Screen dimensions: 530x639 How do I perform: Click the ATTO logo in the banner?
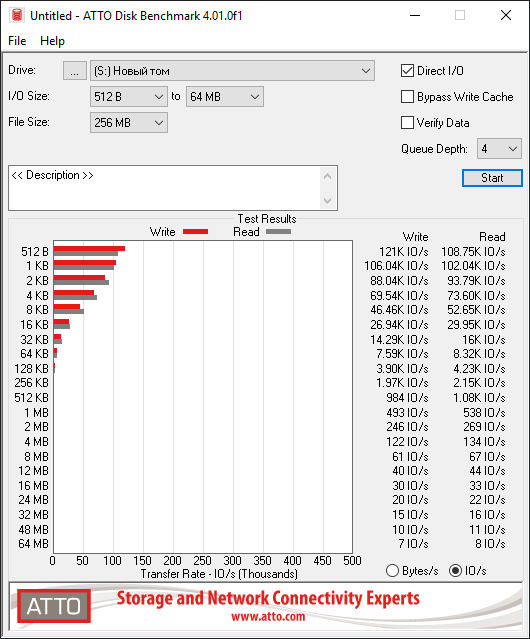pos(54,606)
